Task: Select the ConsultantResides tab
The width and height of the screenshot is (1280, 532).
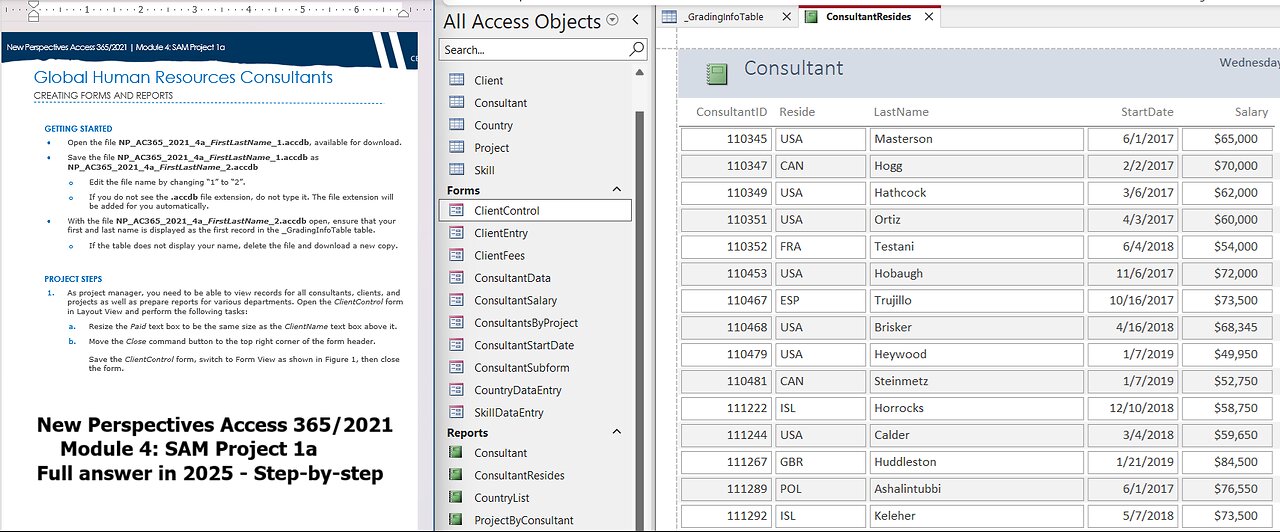Action: pos(868,17)
